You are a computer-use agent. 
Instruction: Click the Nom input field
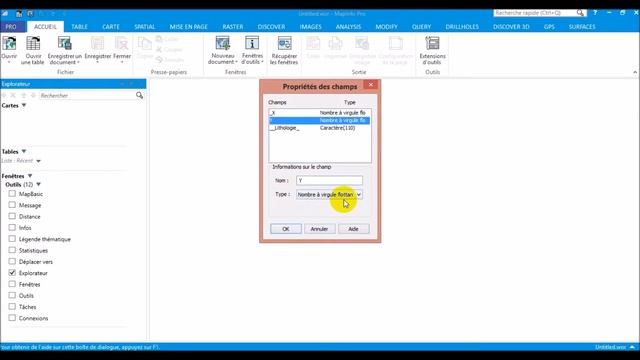329,180
